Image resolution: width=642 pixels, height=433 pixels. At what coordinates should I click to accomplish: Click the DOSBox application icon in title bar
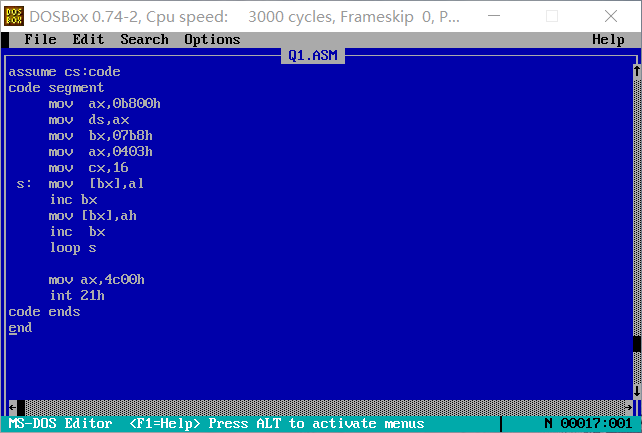(14, 16)
